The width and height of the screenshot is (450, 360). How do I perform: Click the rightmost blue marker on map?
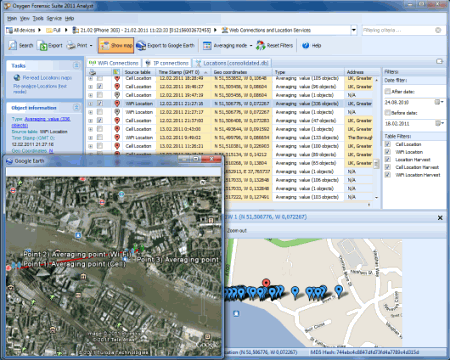click(339, 291)
